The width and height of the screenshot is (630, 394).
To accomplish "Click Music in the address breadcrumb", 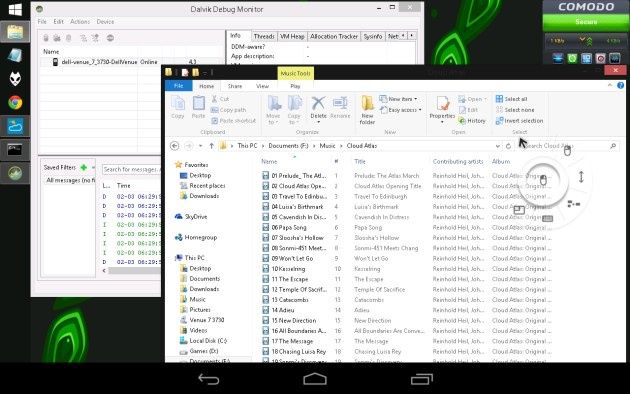I will (327, 146).
